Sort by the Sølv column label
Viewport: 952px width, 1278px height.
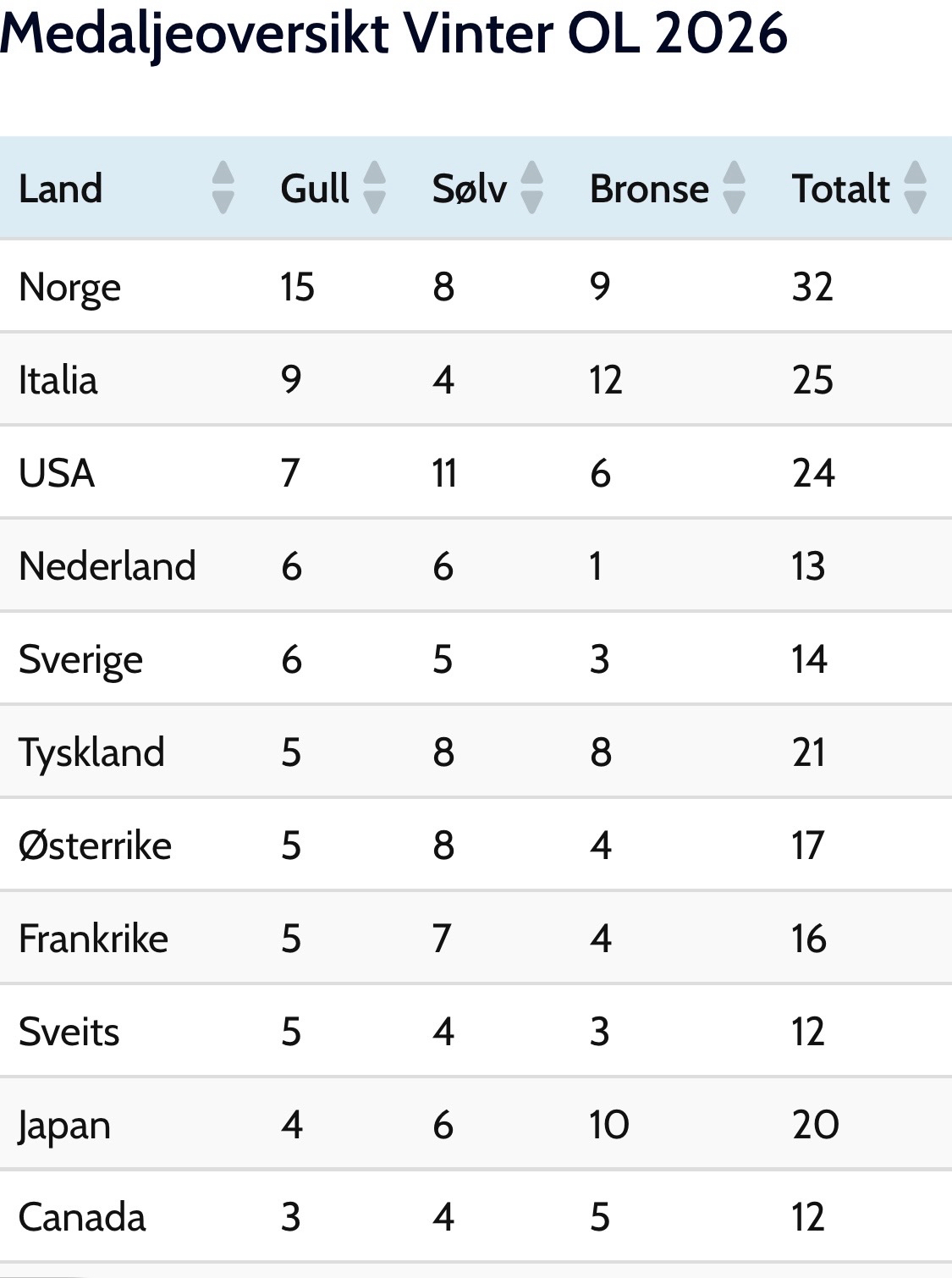tap(470, 189)
